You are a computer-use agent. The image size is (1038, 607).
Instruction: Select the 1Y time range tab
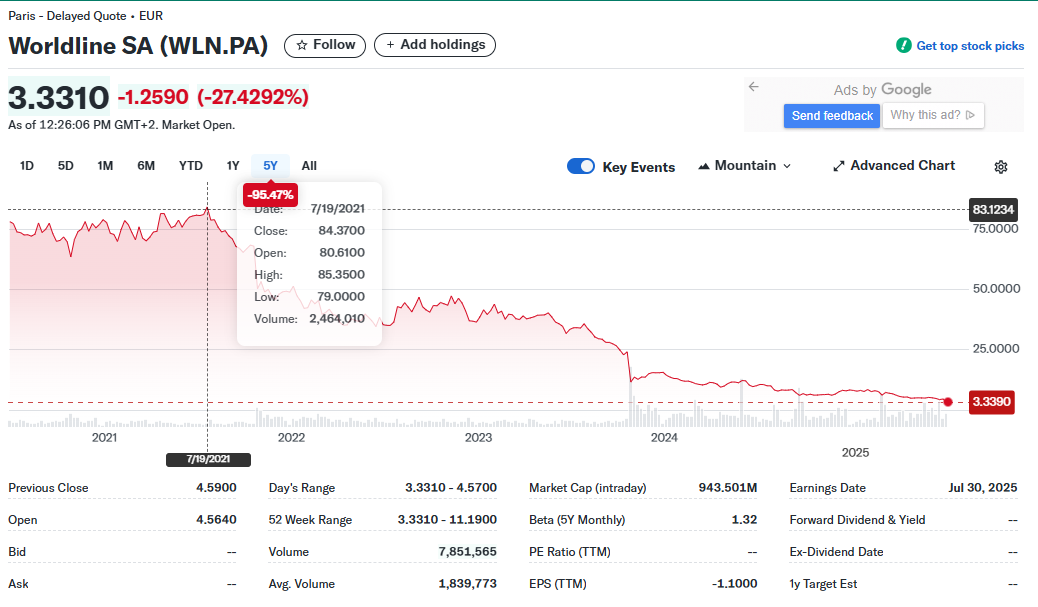point(233,165)
